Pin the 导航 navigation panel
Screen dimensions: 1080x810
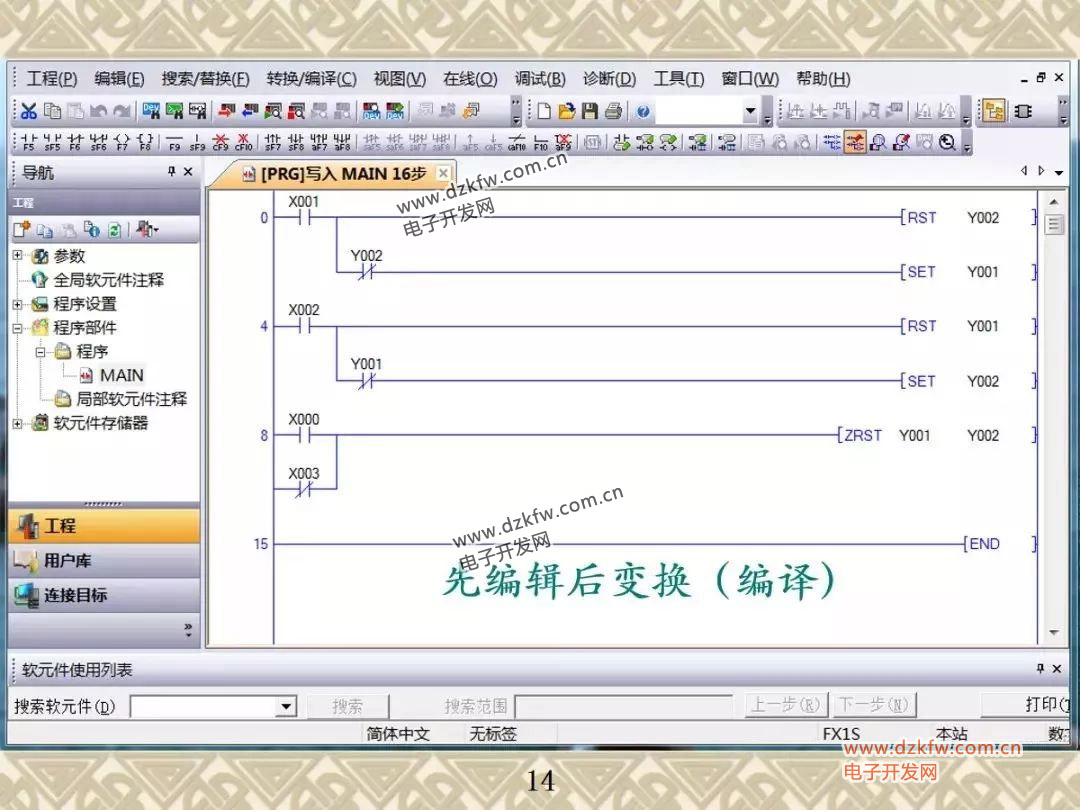[x=171, y=172]
